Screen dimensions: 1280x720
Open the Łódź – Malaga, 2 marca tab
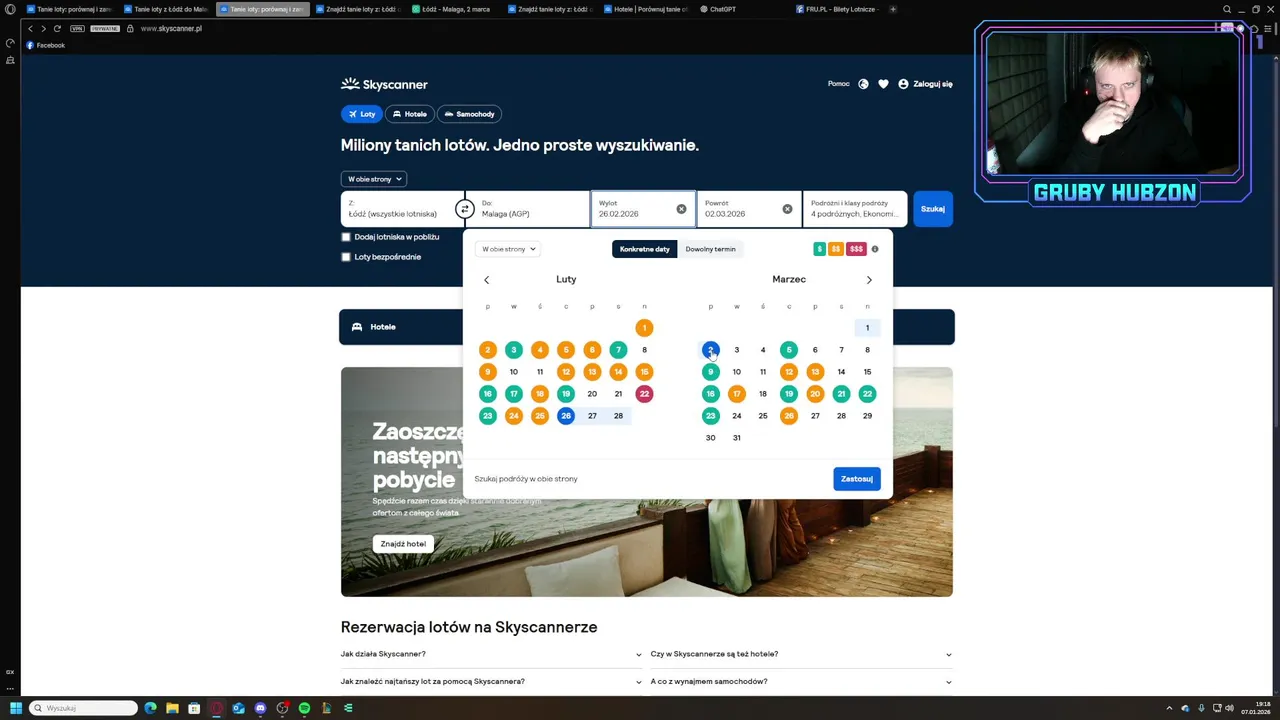(453, 9)
